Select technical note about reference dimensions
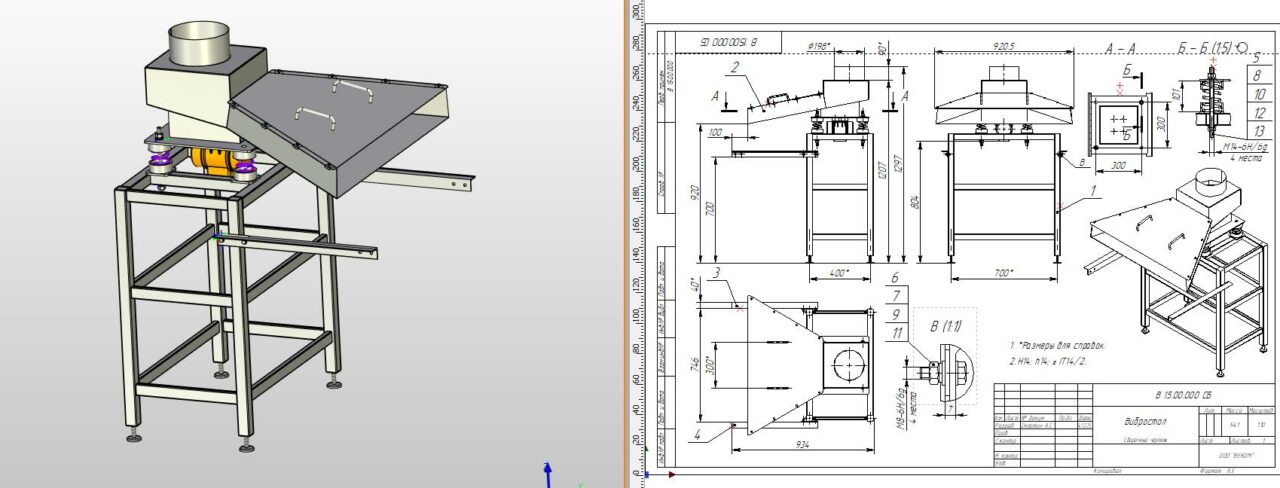 pyautogui.click(x=1058, y=345)
